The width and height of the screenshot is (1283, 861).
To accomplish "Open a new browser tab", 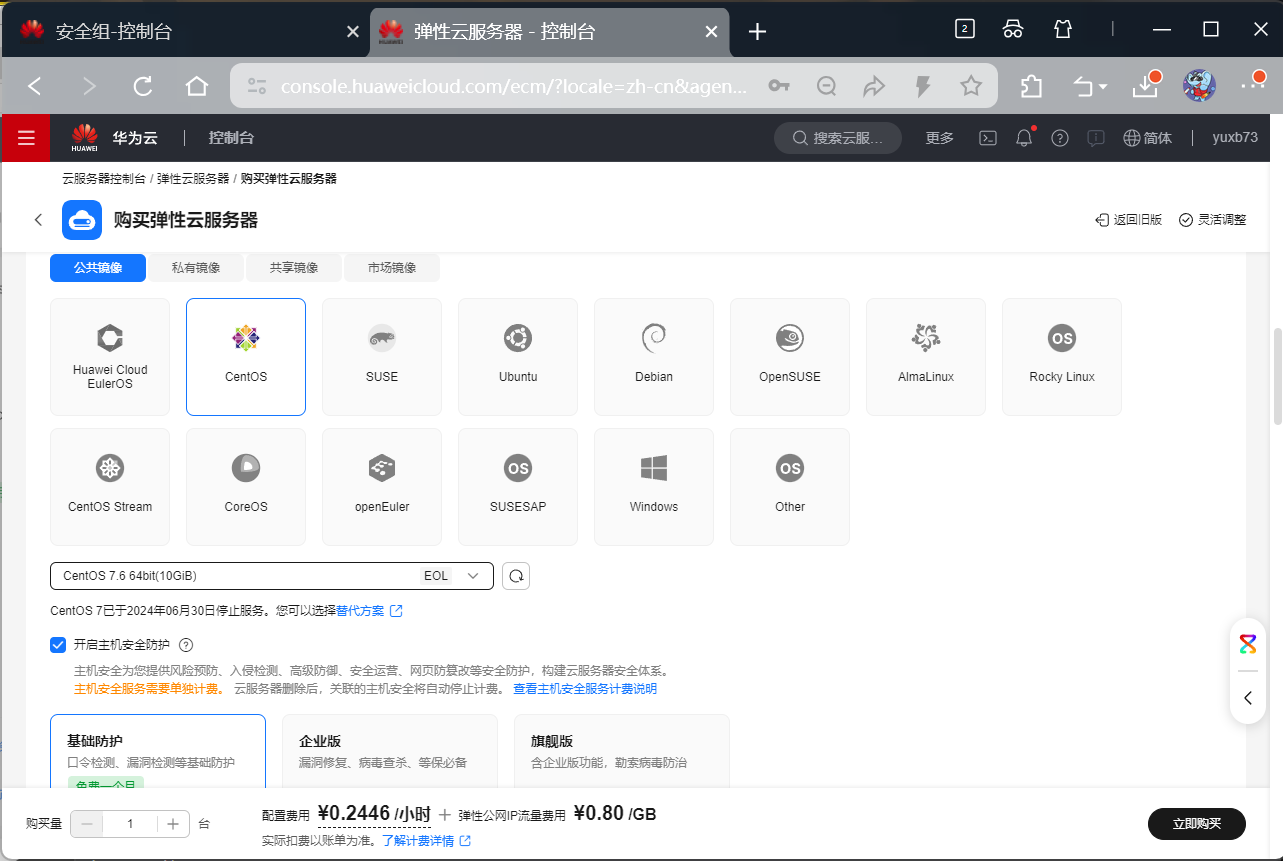I will [x=757, y=31].
